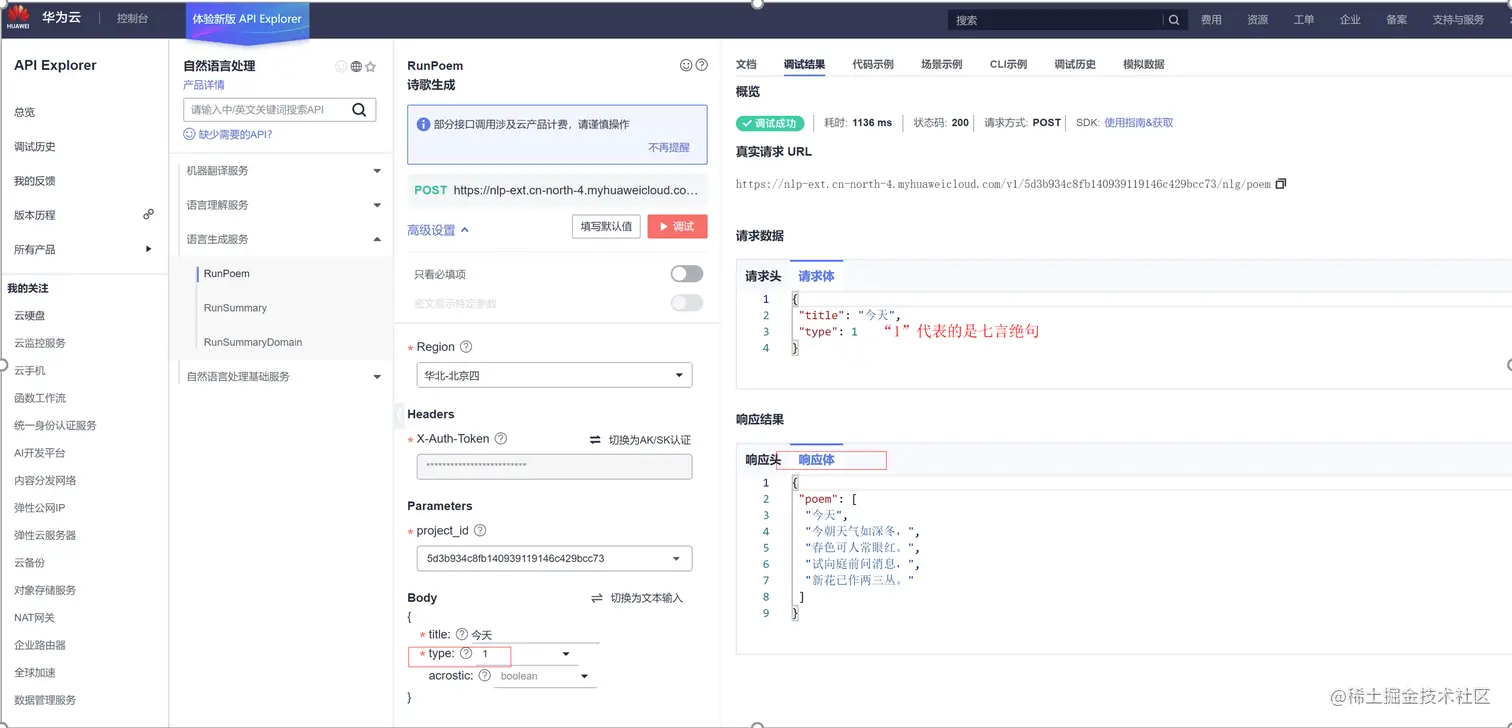Switch to the 模拟数据 tab
This screenshot has width=1512, height=728.
click(x=1143, y=64)
